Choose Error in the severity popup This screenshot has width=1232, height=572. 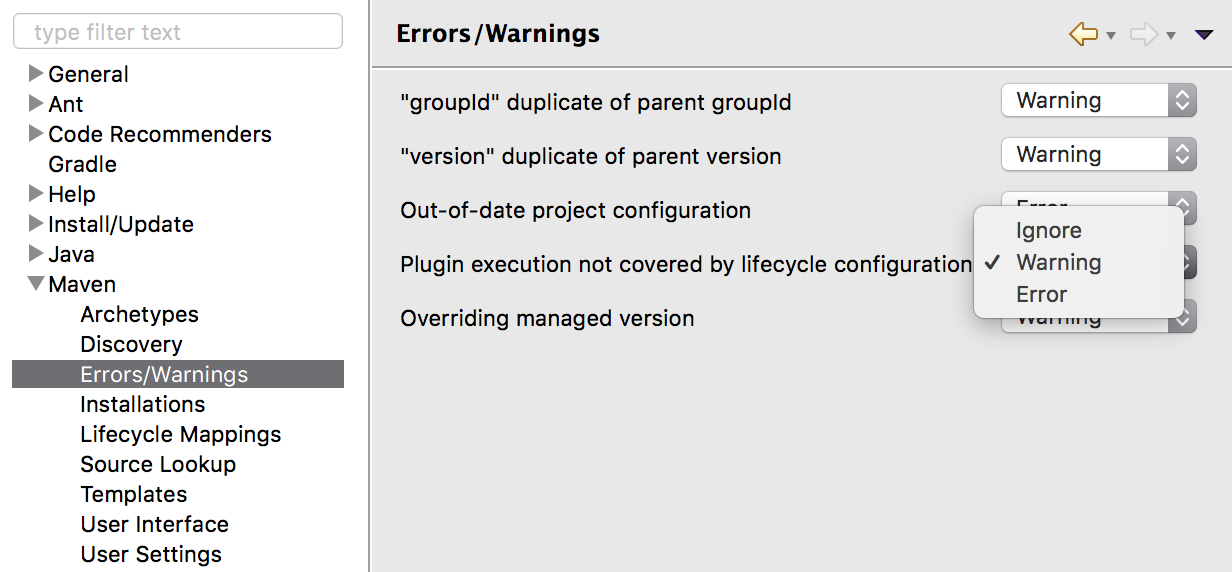pos(1042,294)
